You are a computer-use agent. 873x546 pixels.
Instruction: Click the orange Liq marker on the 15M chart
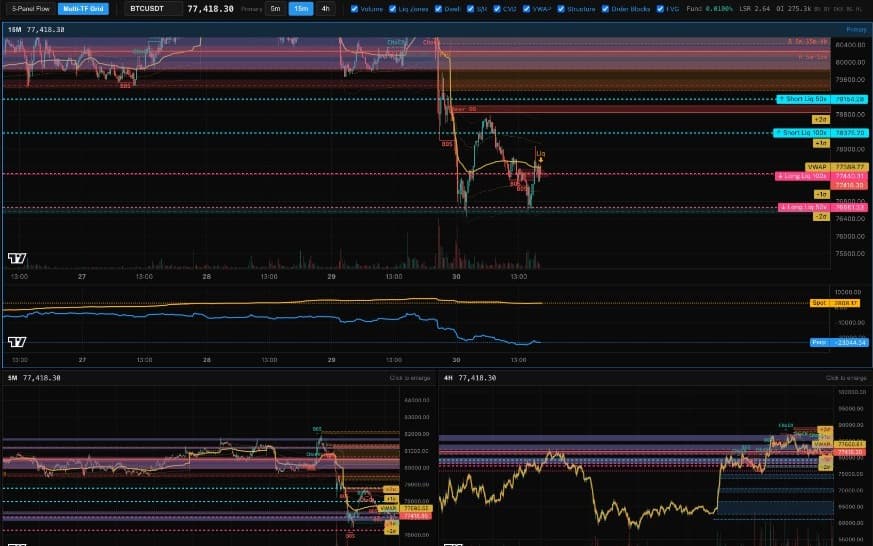[x=540, y=156]
